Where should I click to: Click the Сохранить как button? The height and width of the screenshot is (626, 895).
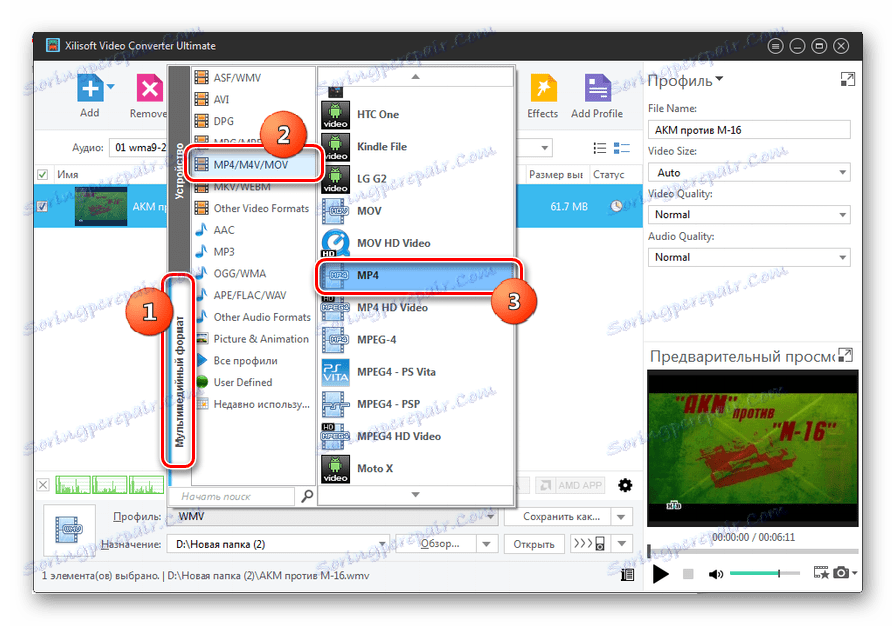pyautogui.click(x=558, y=517)
